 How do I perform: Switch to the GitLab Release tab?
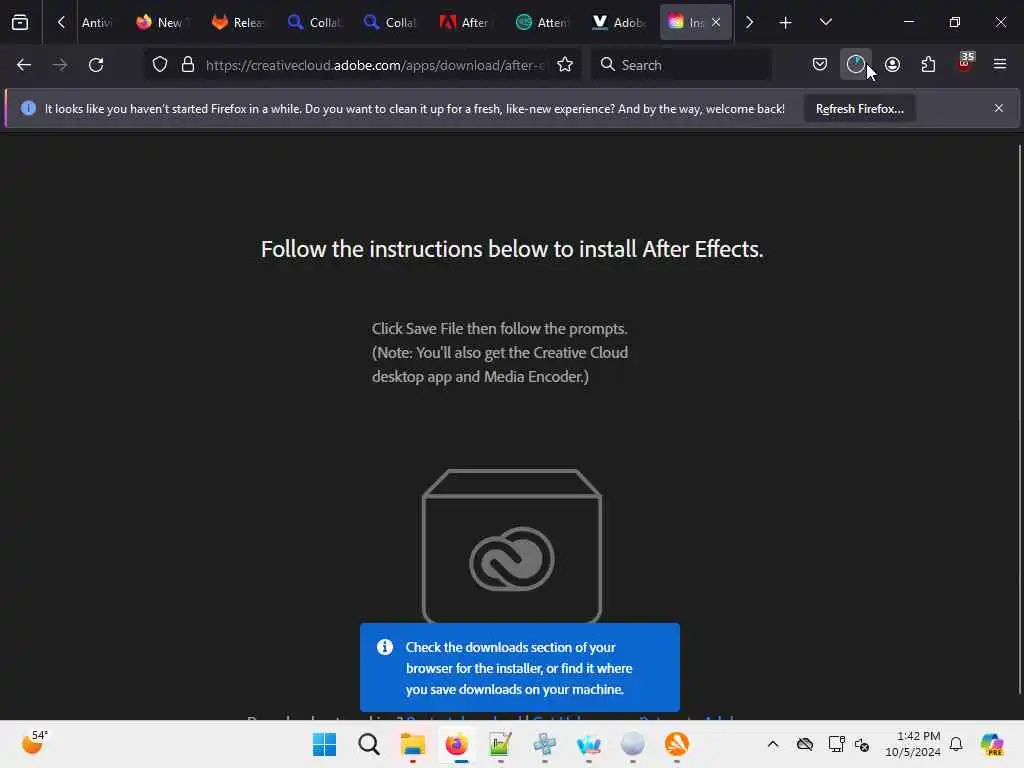237,22
